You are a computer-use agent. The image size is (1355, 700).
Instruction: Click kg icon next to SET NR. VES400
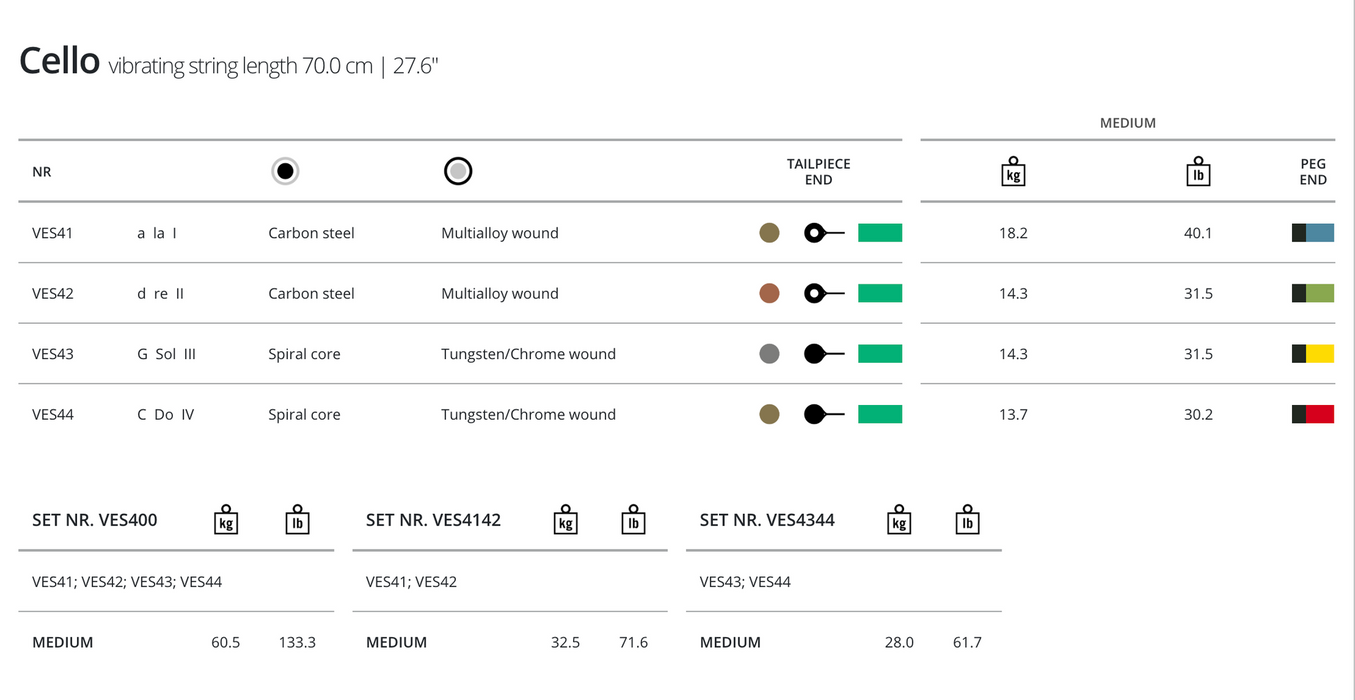[226, 520]
